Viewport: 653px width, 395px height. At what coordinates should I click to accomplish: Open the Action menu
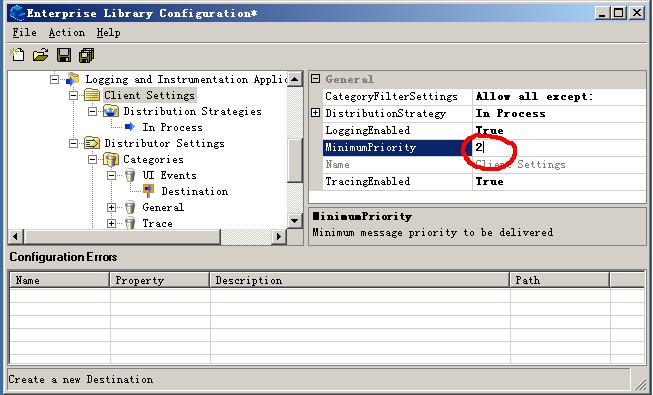coord(67,32)
